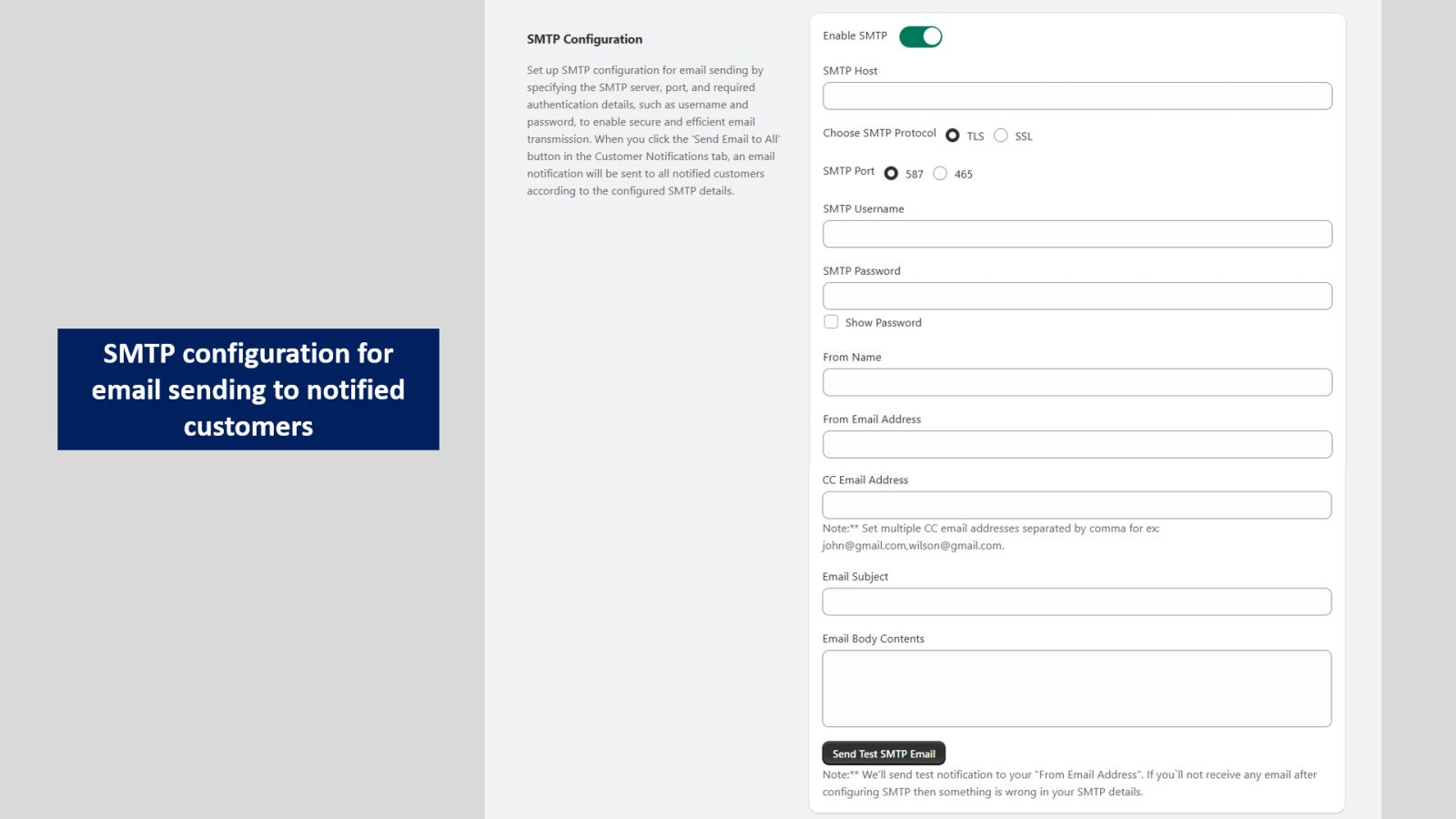Click the From Email Address field
Viewport: 1456px width, 819px height.
(x=1077, y=444)
